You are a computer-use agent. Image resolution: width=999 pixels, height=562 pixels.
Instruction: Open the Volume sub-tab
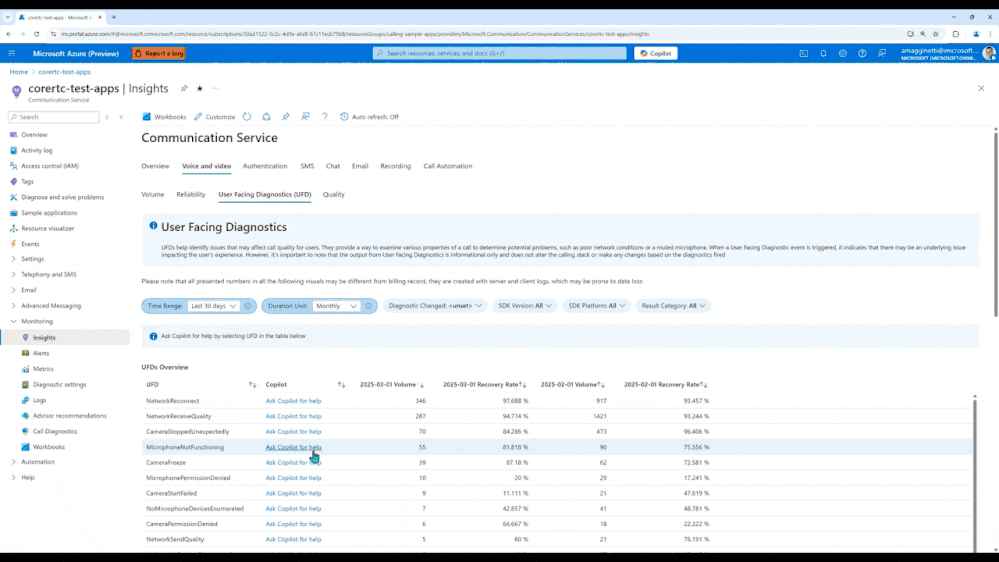[x=152, y=194]
